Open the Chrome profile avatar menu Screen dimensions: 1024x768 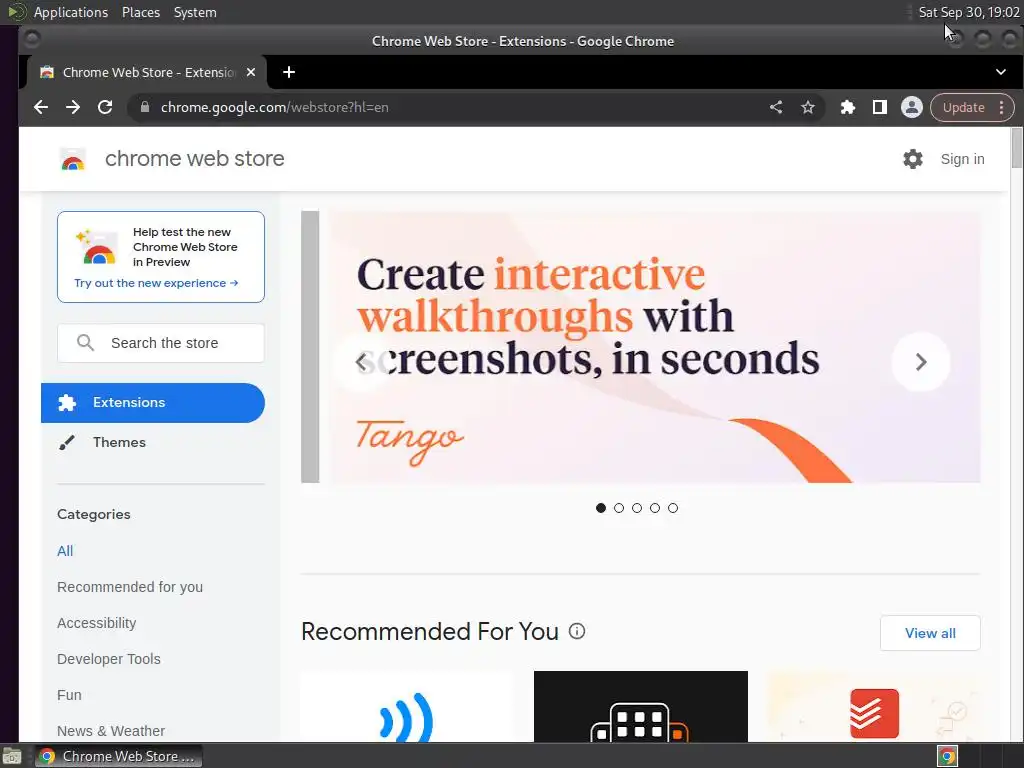pyautogui.click(x=912, y=107)
